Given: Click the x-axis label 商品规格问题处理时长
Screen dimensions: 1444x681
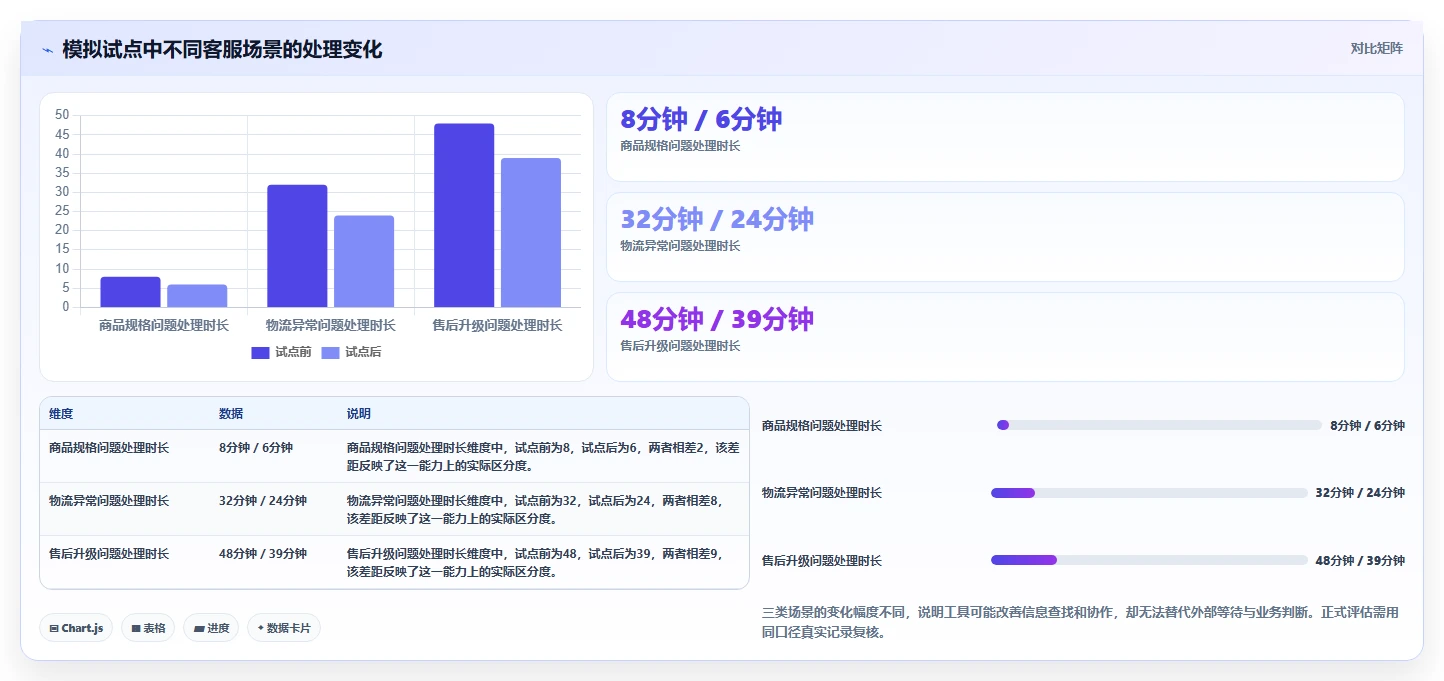Looking at the screenshot, I should click(164, 326).
